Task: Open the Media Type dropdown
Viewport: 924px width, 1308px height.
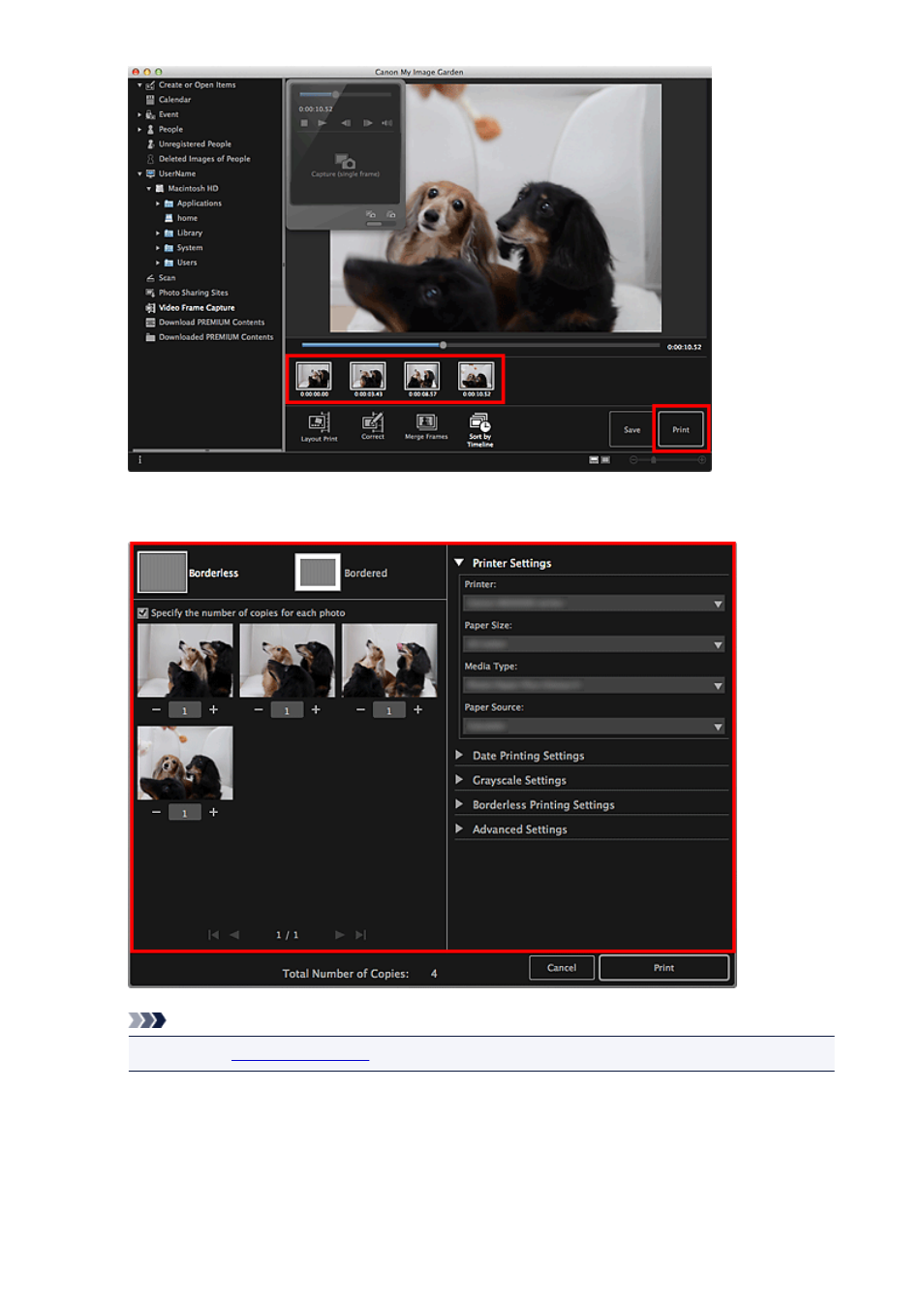Action: 594,685
